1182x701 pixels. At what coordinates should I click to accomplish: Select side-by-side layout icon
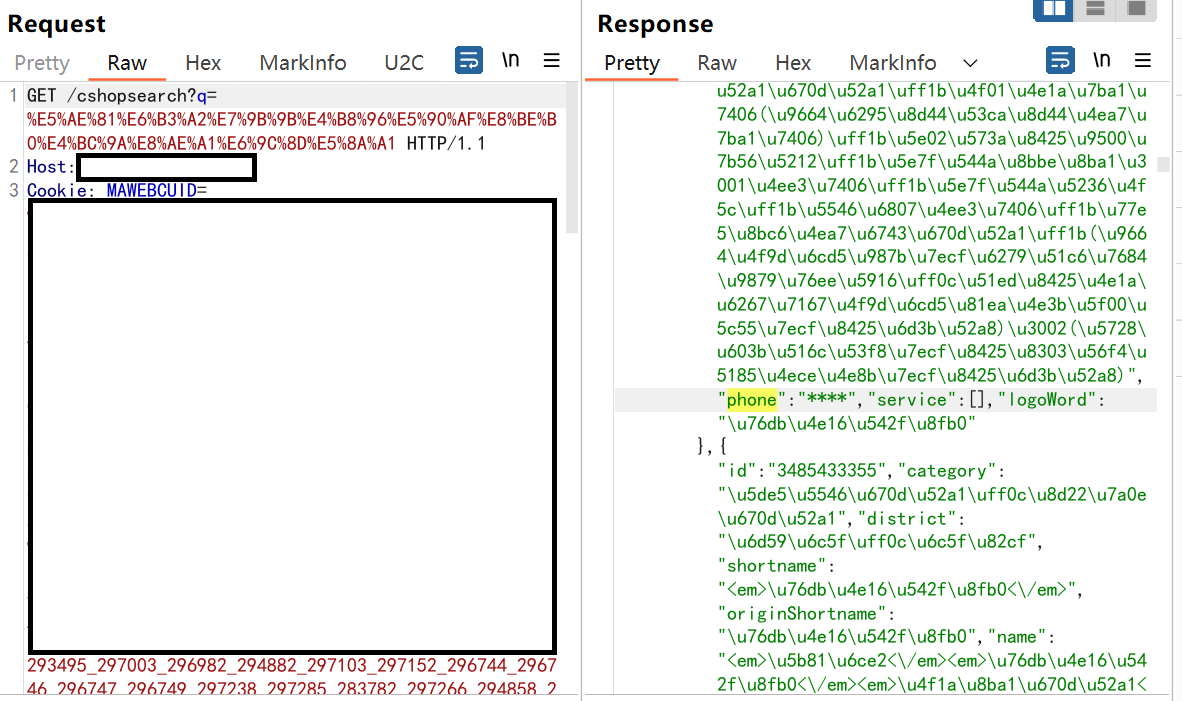pos(1053,9)
